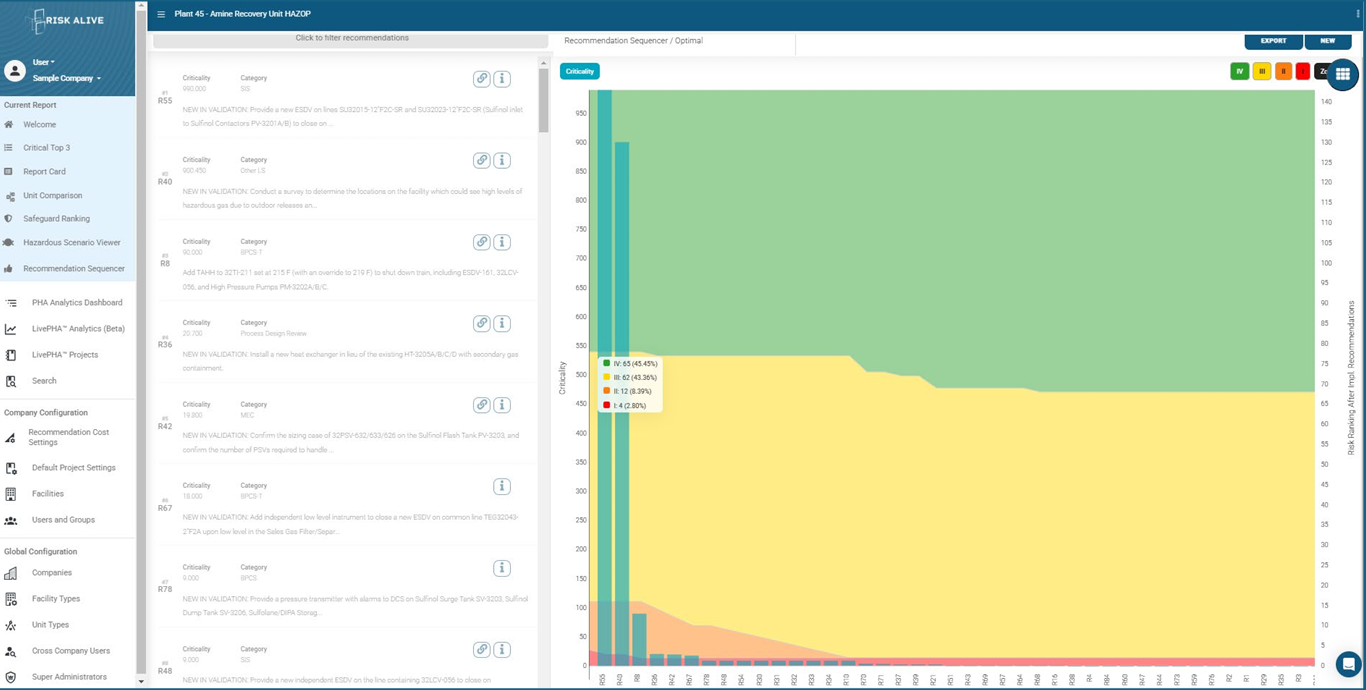Viewport: 1366px width, 690px height.
Task: Open the link icon for recommendation R48
Action: pos(481,649)
